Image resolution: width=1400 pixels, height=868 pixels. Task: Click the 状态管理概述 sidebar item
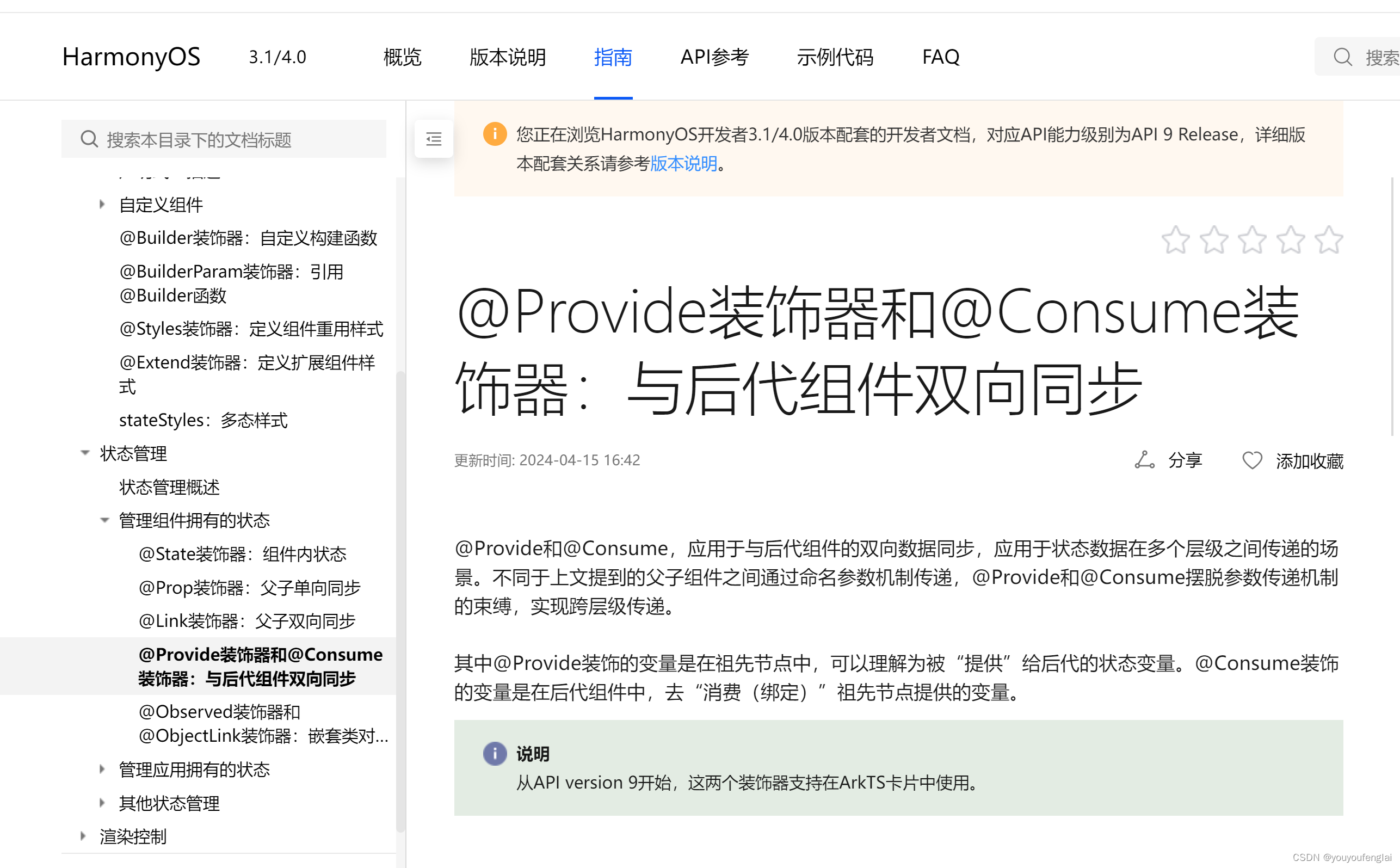169,486
